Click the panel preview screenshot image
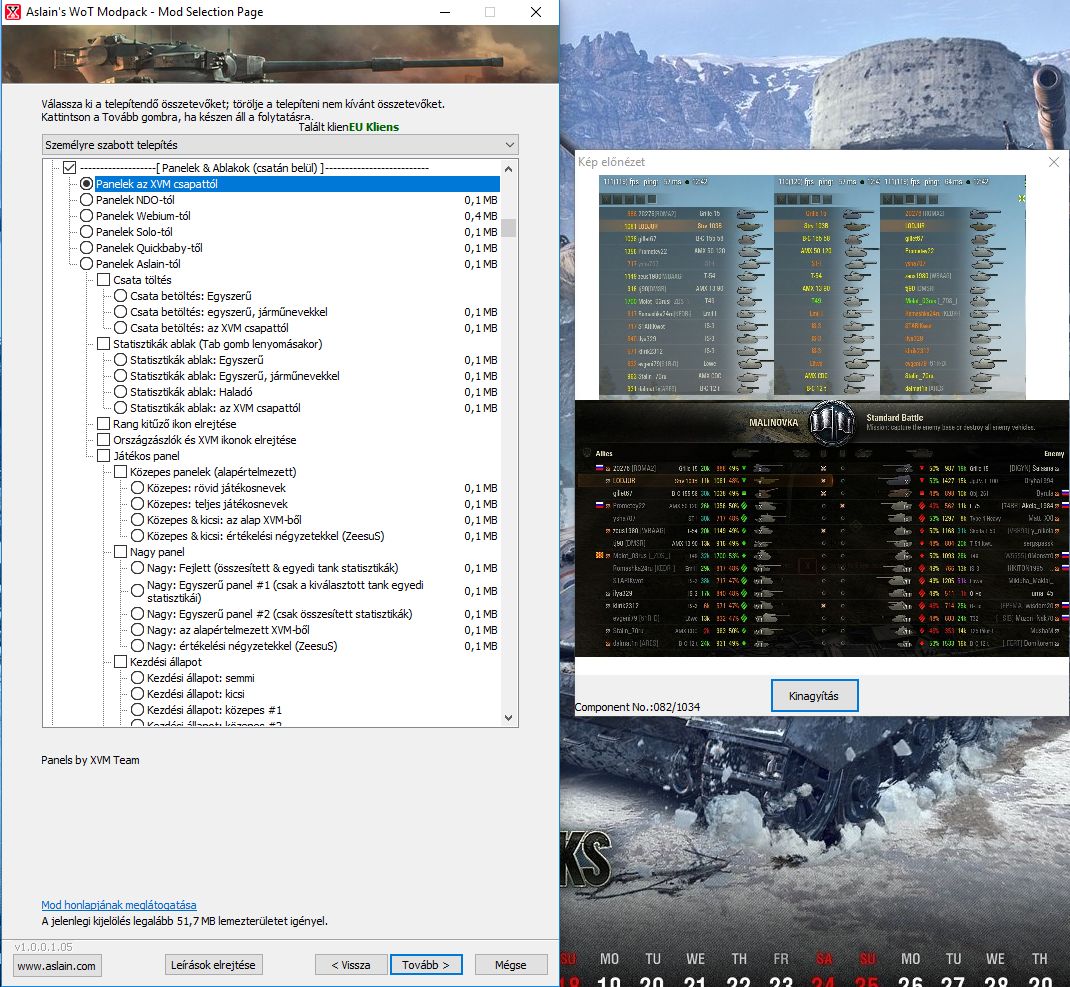The width and height of the screenshot is (1070, 987). [822, 416]
